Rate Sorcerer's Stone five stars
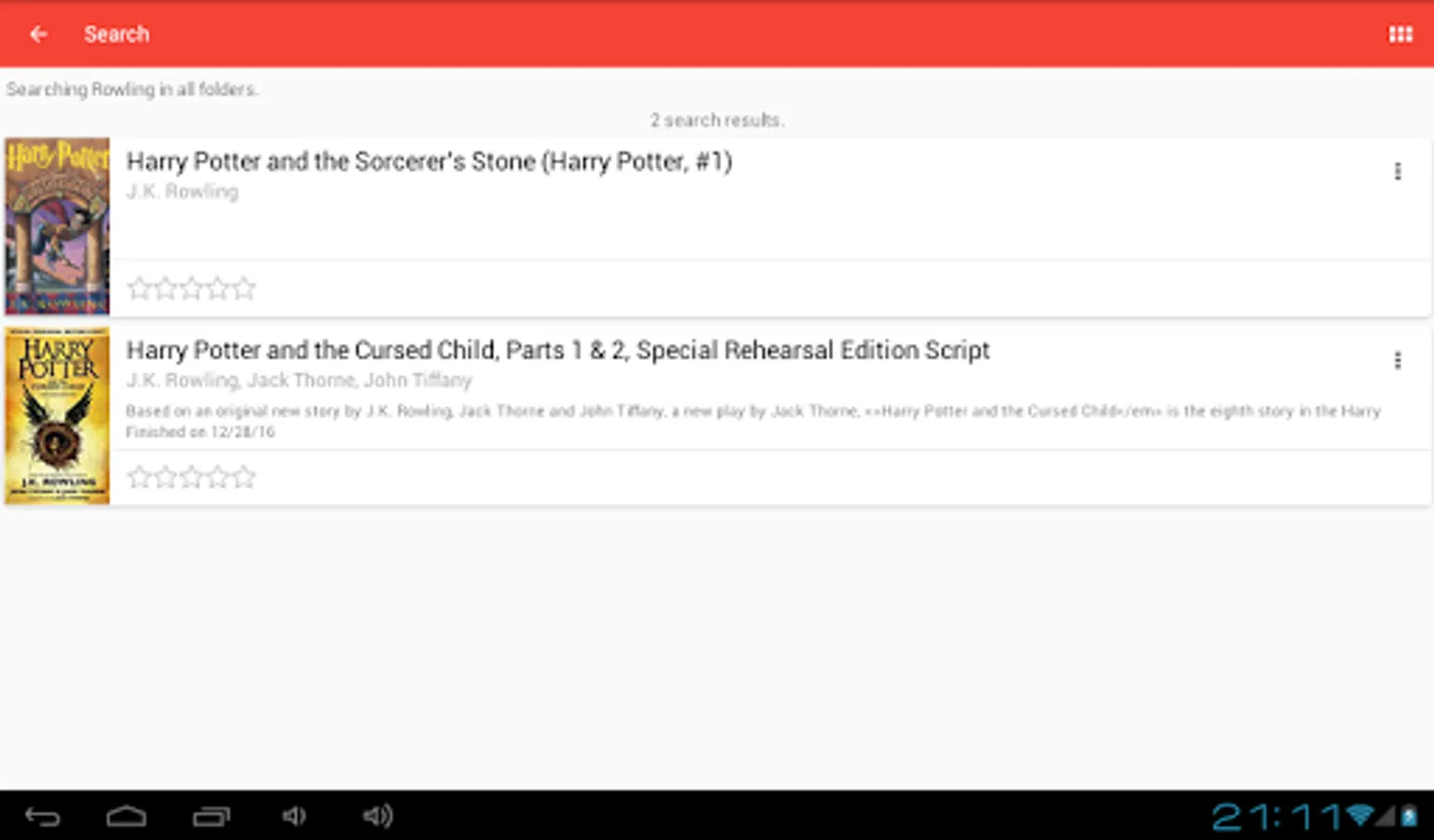The height and width of the screenshot is (840, 1434). [x=244, y=288]
